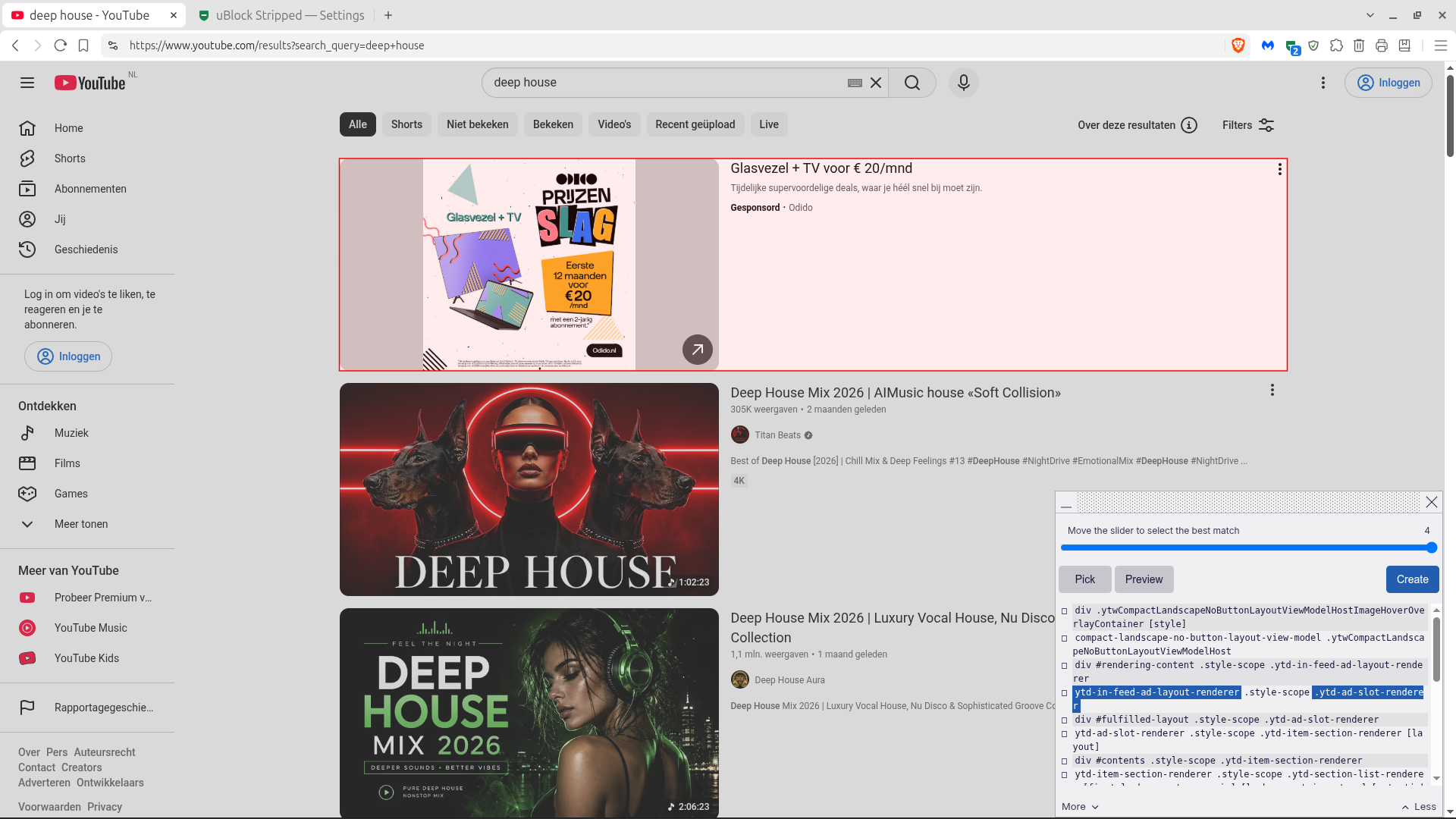Viewport: 1456px width, 819px height.
Task: Open the Brave main menu
Action: 1441,45
